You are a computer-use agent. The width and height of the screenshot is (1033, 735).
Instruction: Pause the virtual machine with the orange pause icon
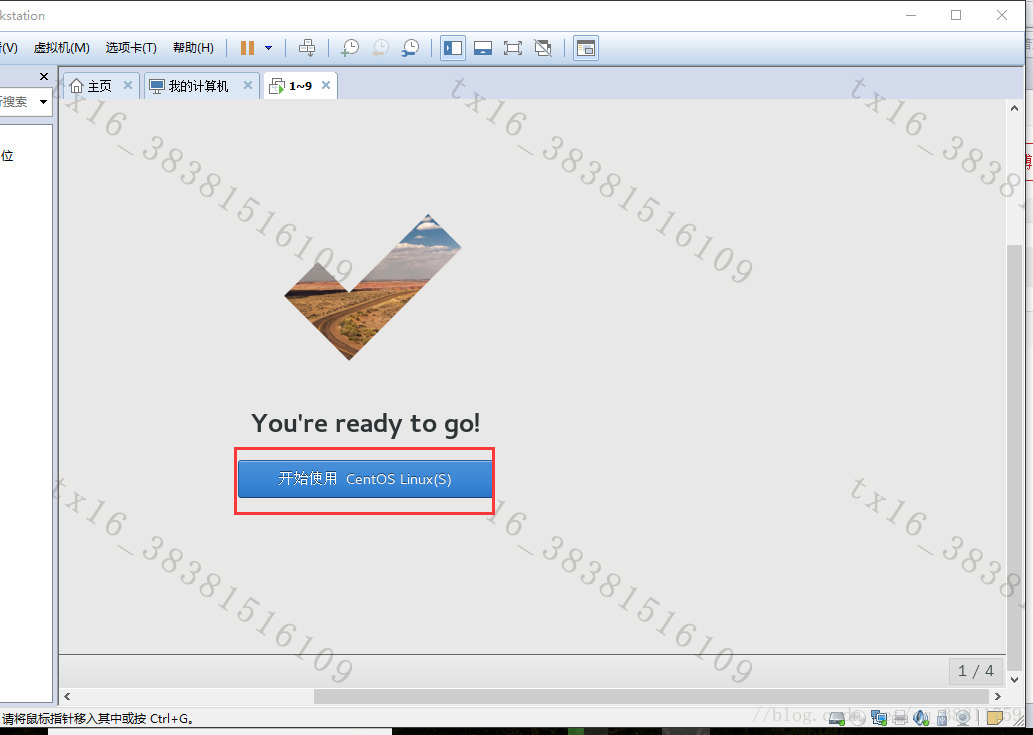(247, 48)
